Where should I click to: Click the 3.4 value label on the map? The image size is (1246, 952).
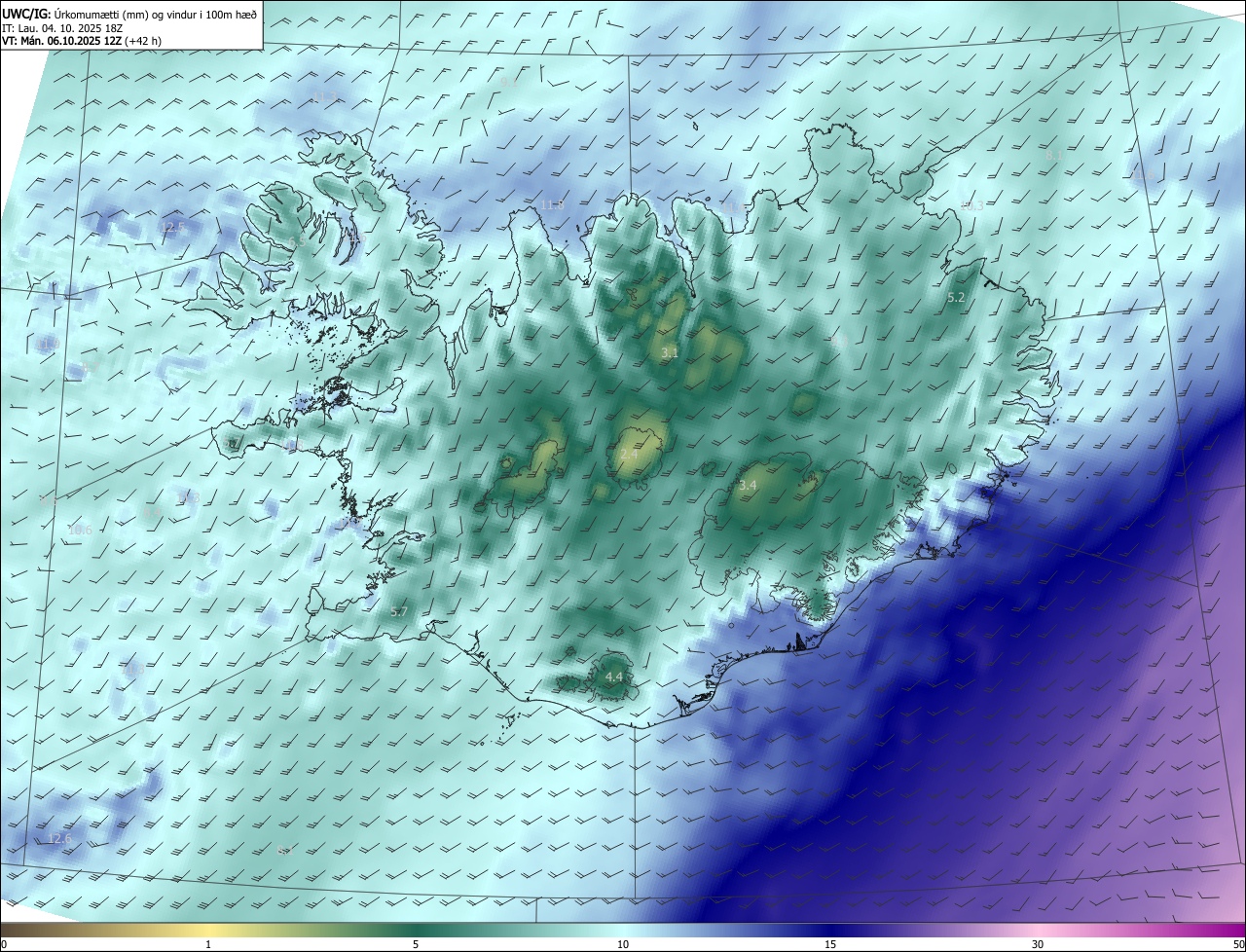point(748,485)
